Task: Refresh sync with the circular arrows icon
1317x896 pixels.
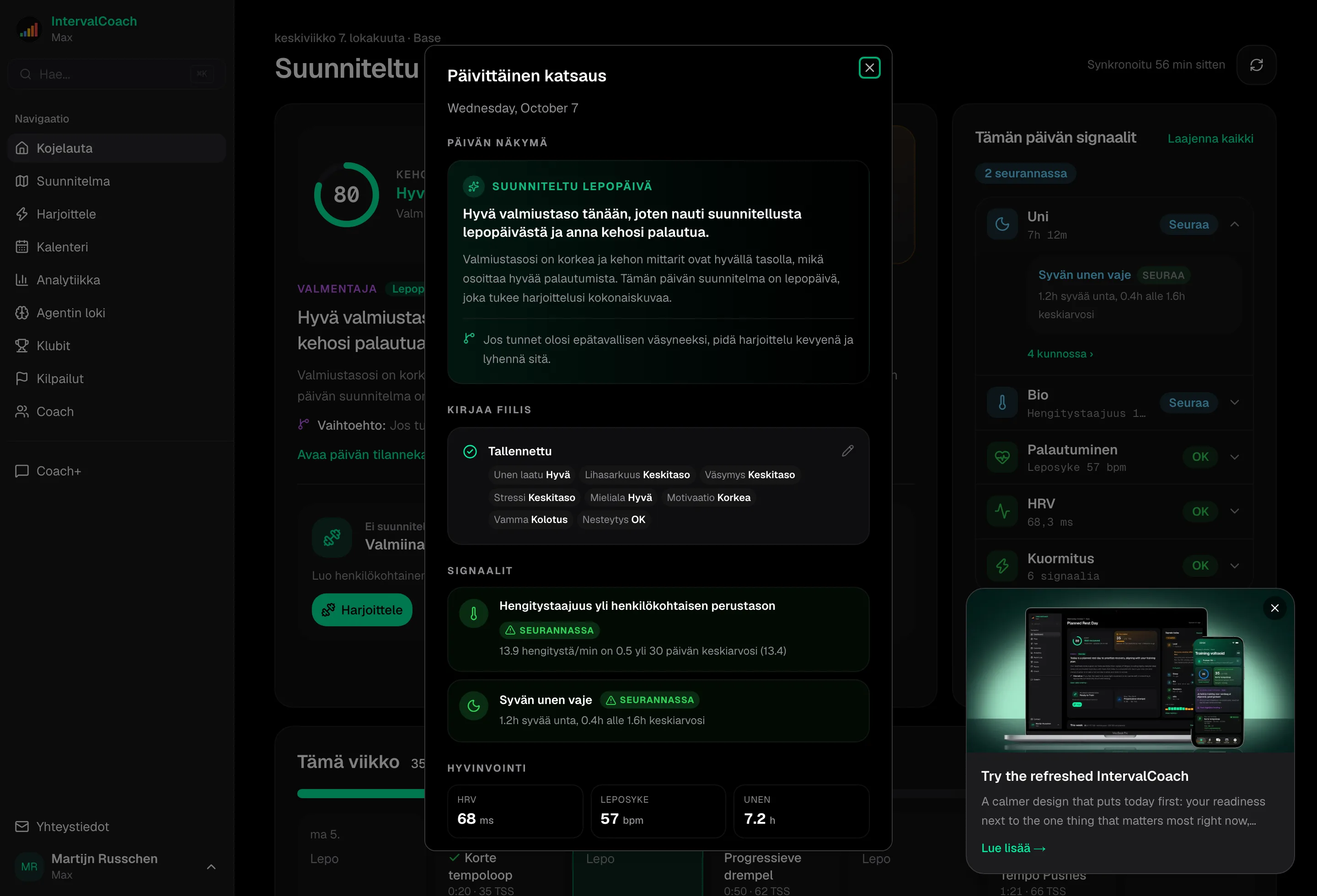Action: point(1256,64)
